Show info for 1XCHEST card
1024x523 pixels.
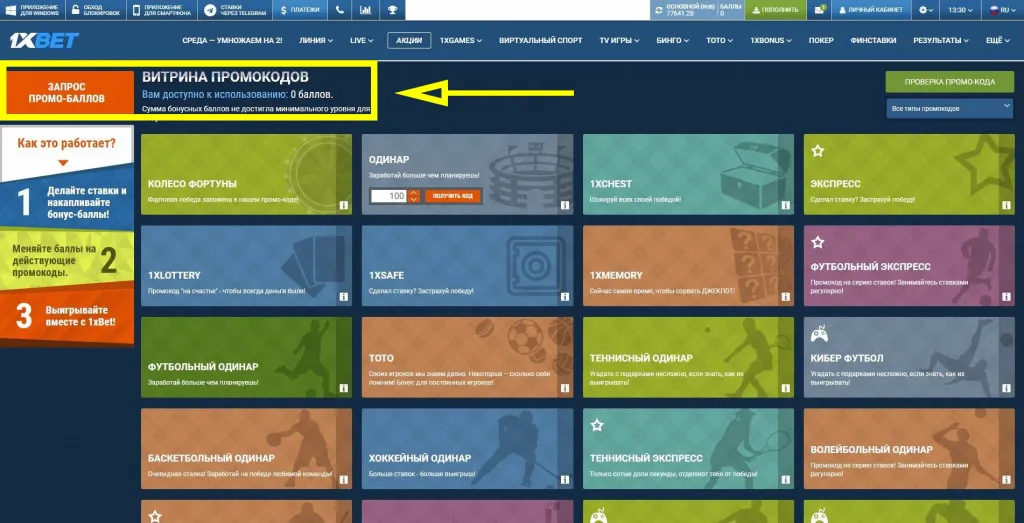[785, 205]
